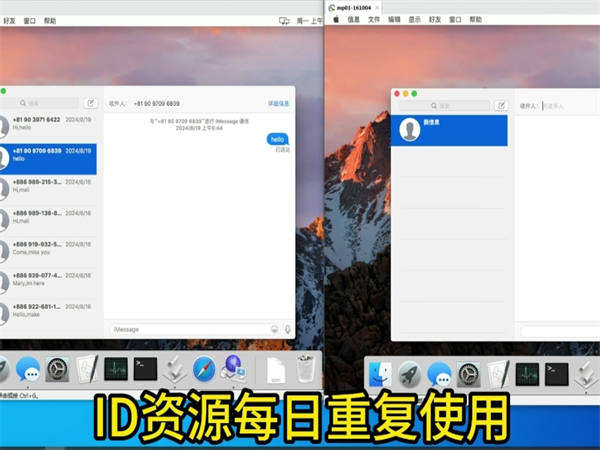Screen dimensions: 600x450
Task: Open the 文件 menu in right menu bar
Action: pyautogui.click(x=374, y=19)
